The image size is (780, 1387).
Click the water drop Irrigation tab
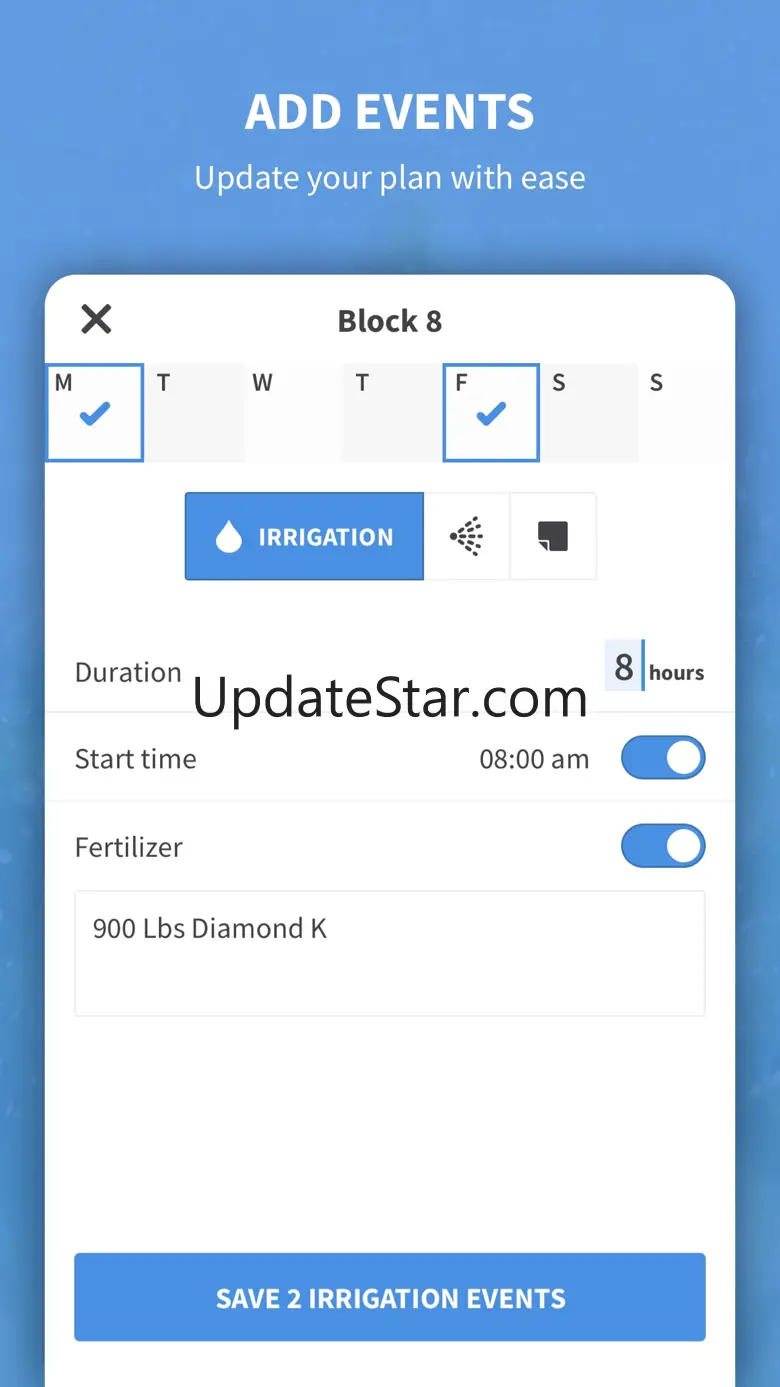(x=304, y=537)
